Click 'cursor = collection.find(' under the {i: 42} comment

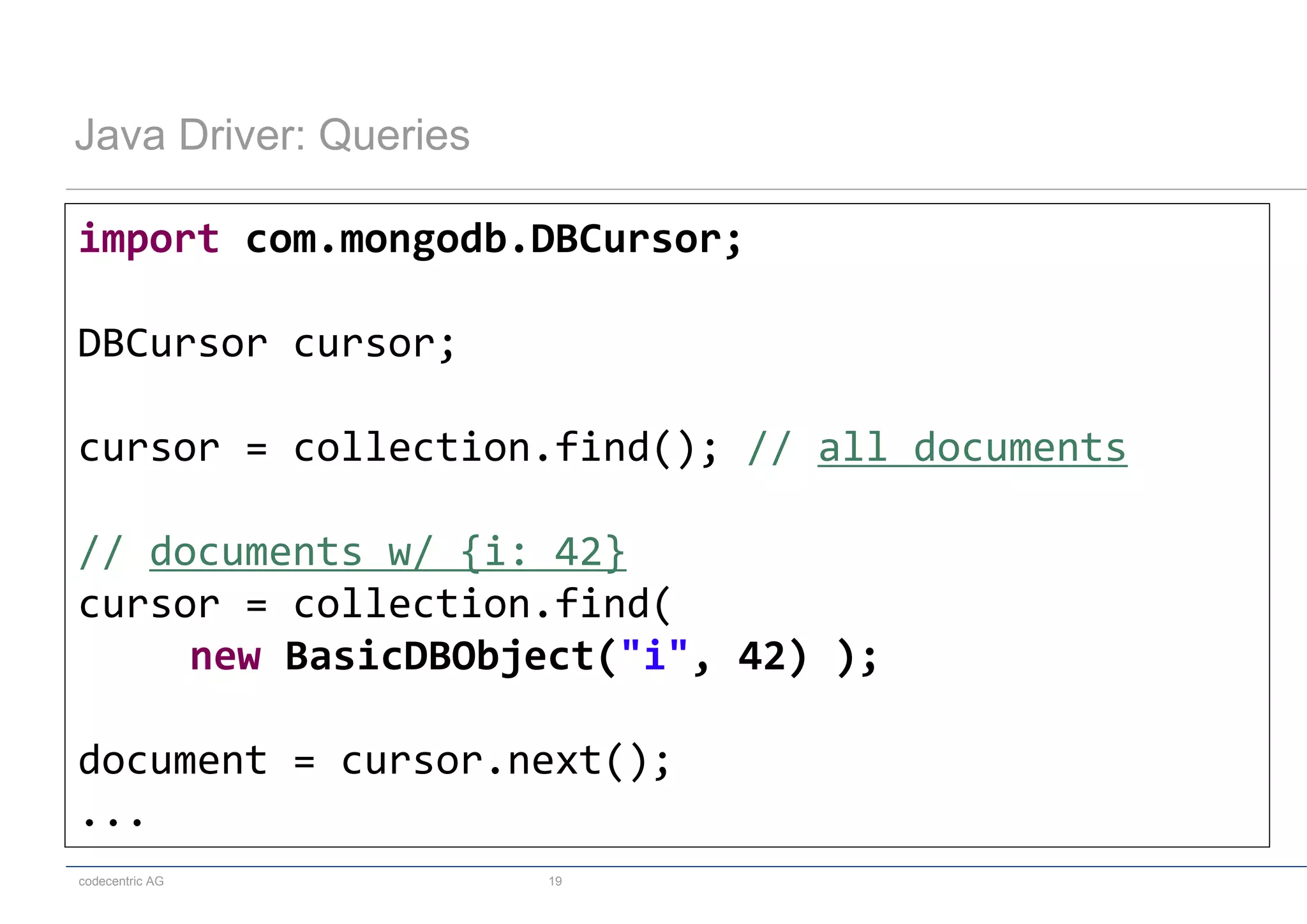375,605
